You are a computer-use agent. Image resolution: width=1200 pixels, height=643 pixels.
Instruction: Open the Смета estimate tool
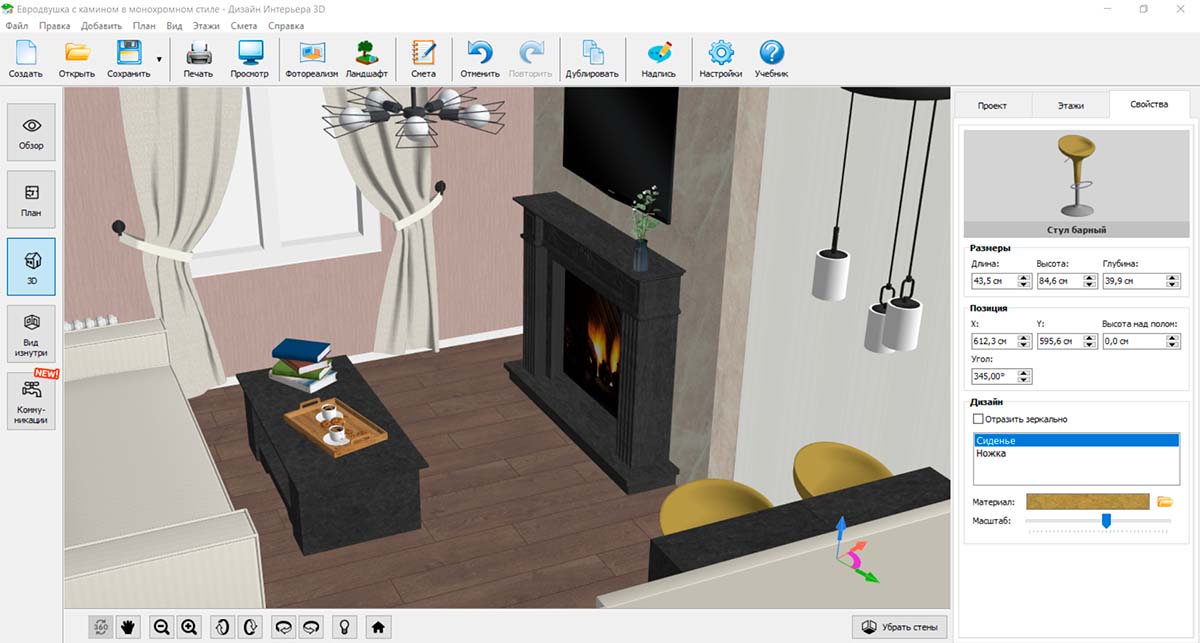(x=423, y=58)
